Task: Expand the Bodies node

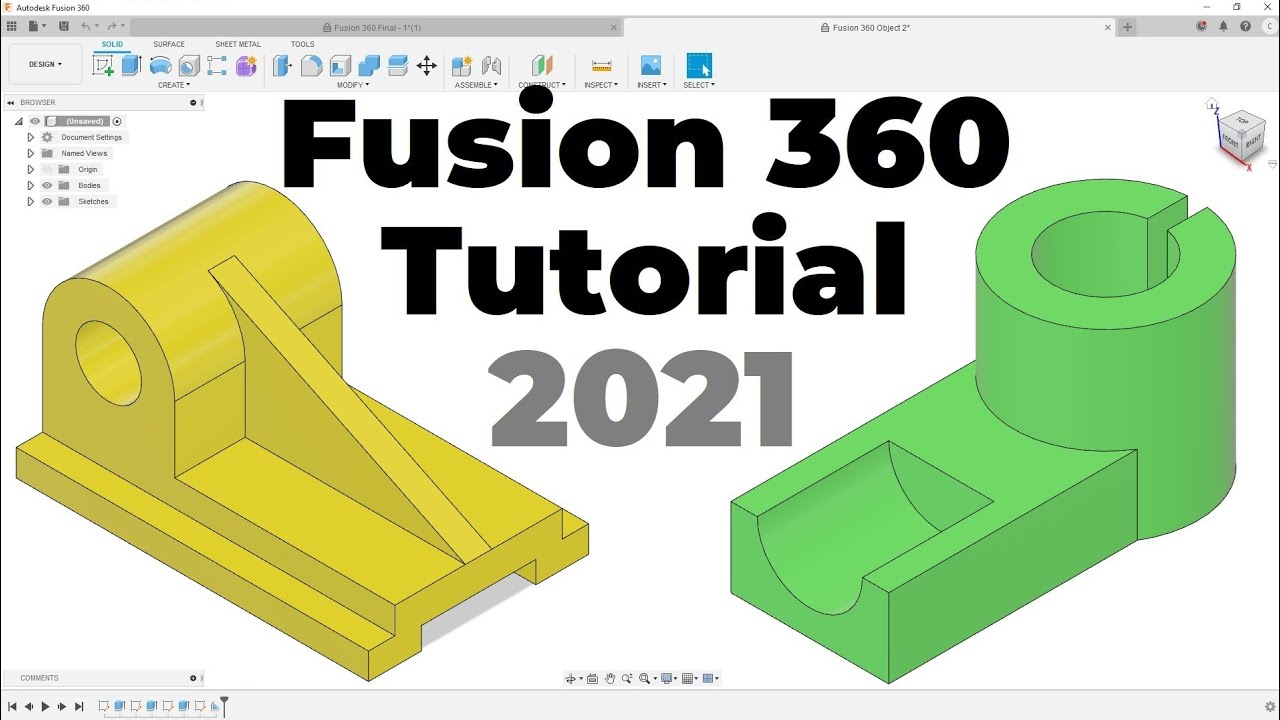Action: click(x=31, y=185)
